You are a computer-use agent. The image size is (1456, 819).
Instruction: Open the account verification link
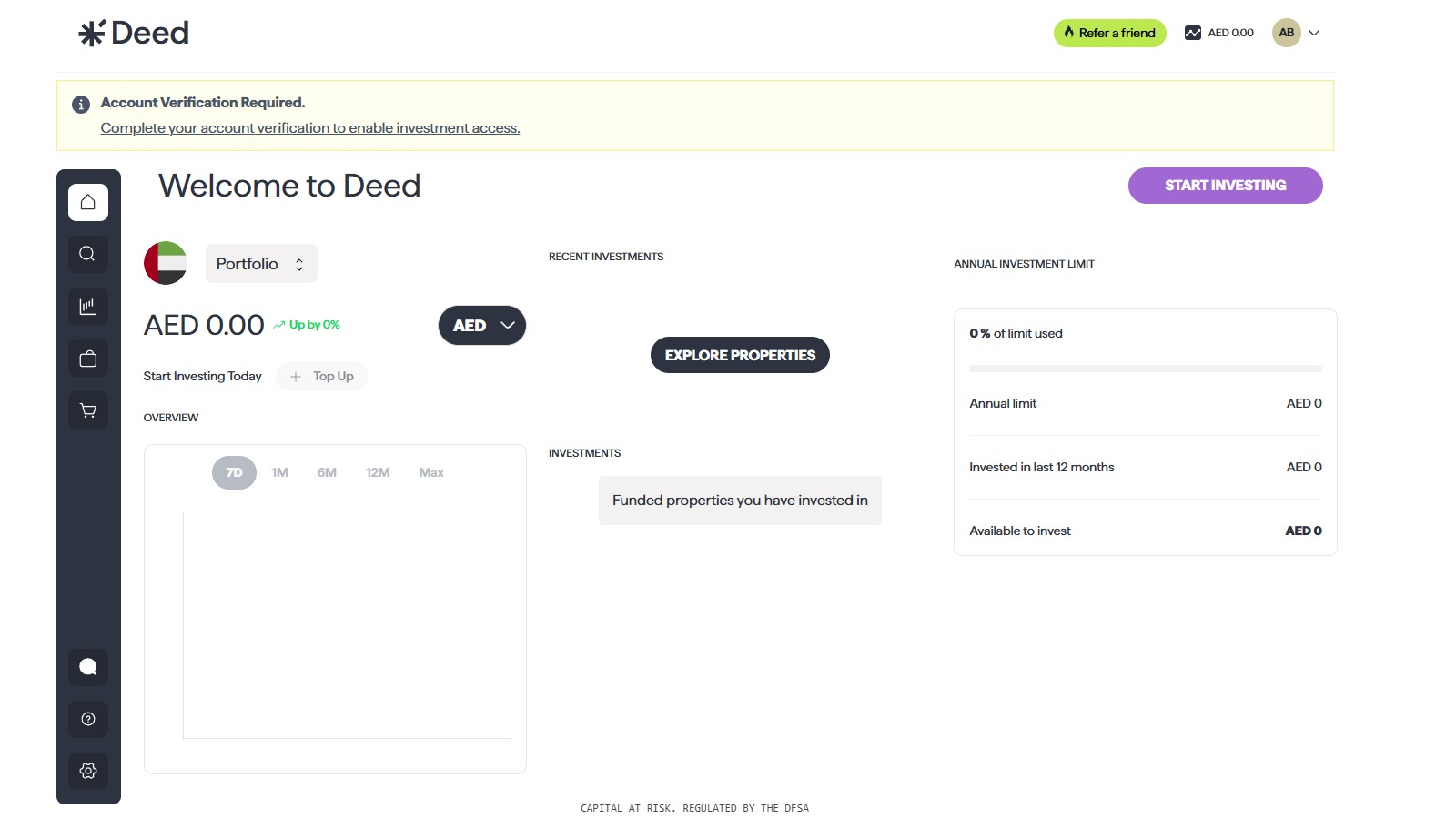[309, 128]
